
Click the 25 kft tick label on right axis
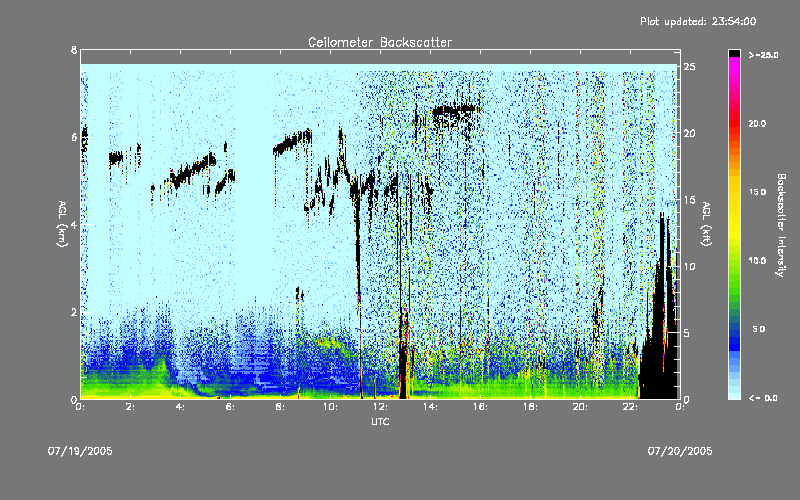tap(689, 67)
